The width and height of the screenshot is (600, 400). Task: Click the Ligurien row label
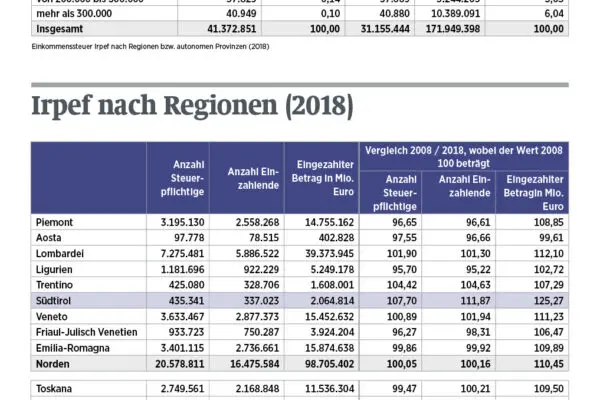click(54, 269)
